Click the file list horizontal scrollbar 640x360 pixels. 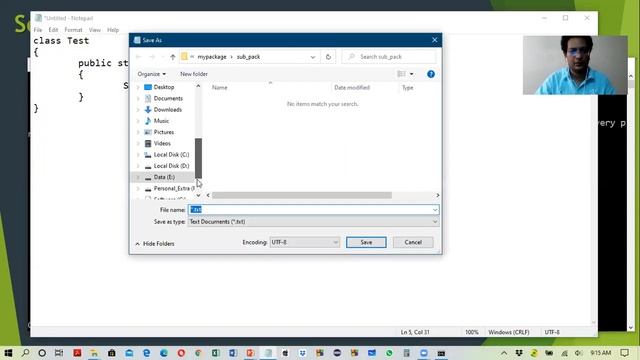click(x=302, y=195)
